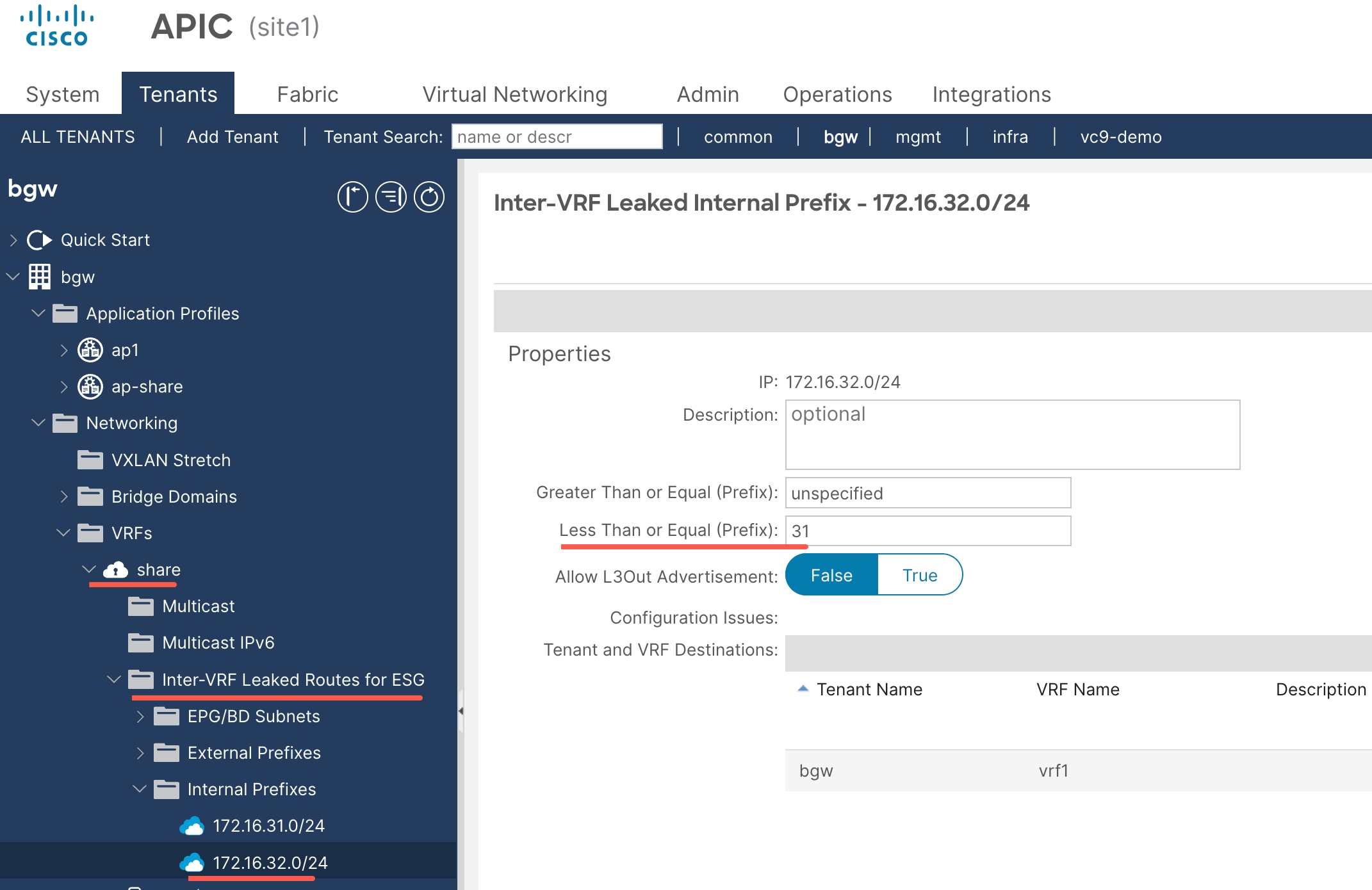Click the Multicast folder icon

pos(141,606)
